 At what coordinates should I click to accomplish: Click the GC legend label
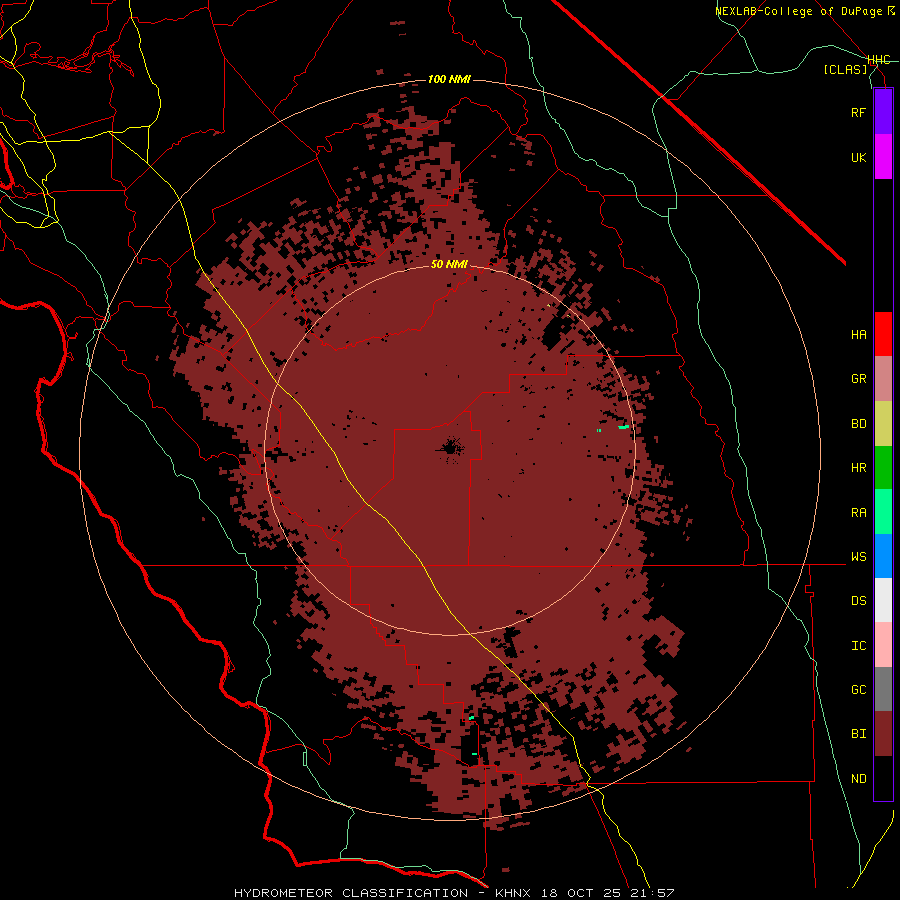[x=859, y=690]
